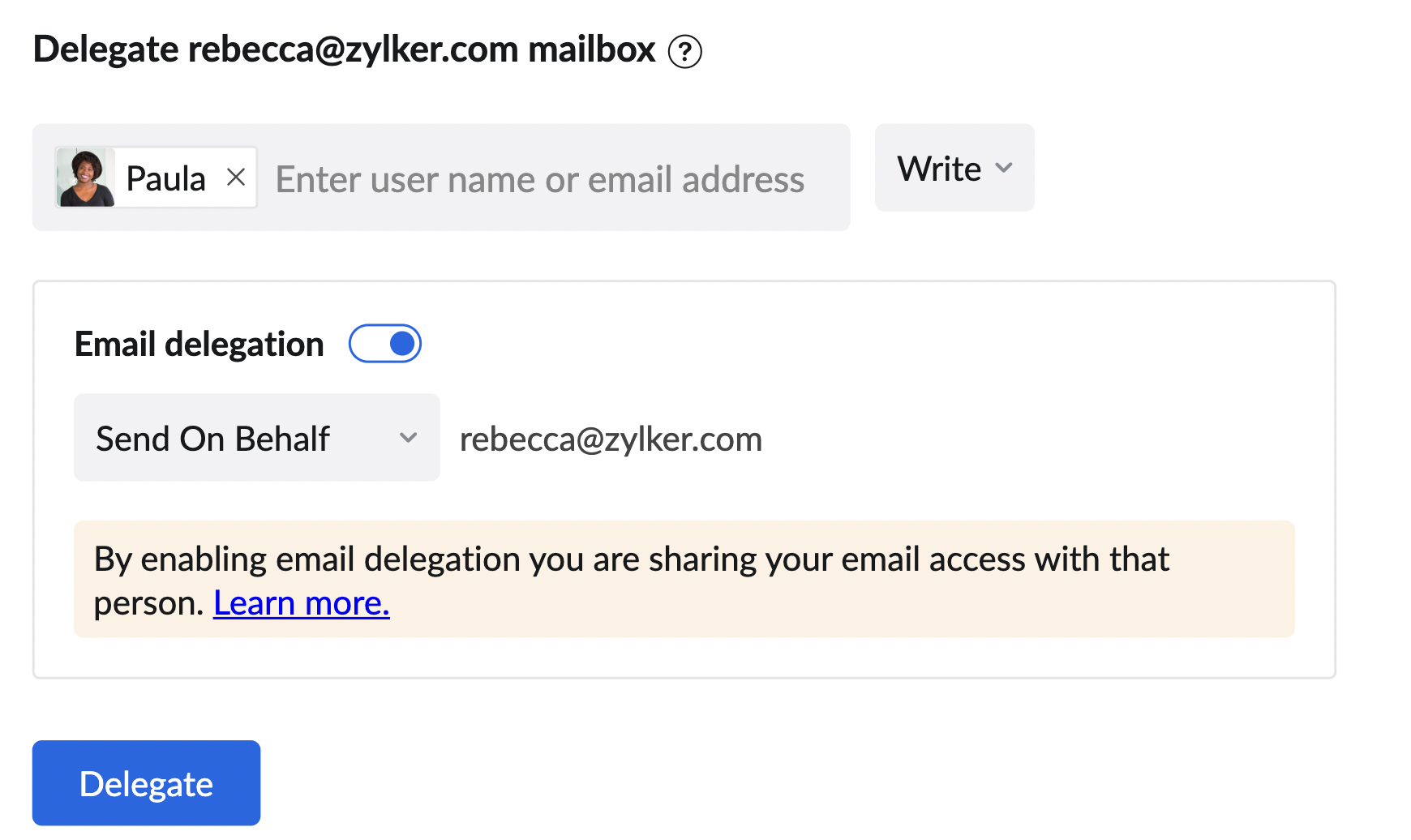Expand the Send On Behalf chevron arrow
1411x840 pixels.
[408, 438]
